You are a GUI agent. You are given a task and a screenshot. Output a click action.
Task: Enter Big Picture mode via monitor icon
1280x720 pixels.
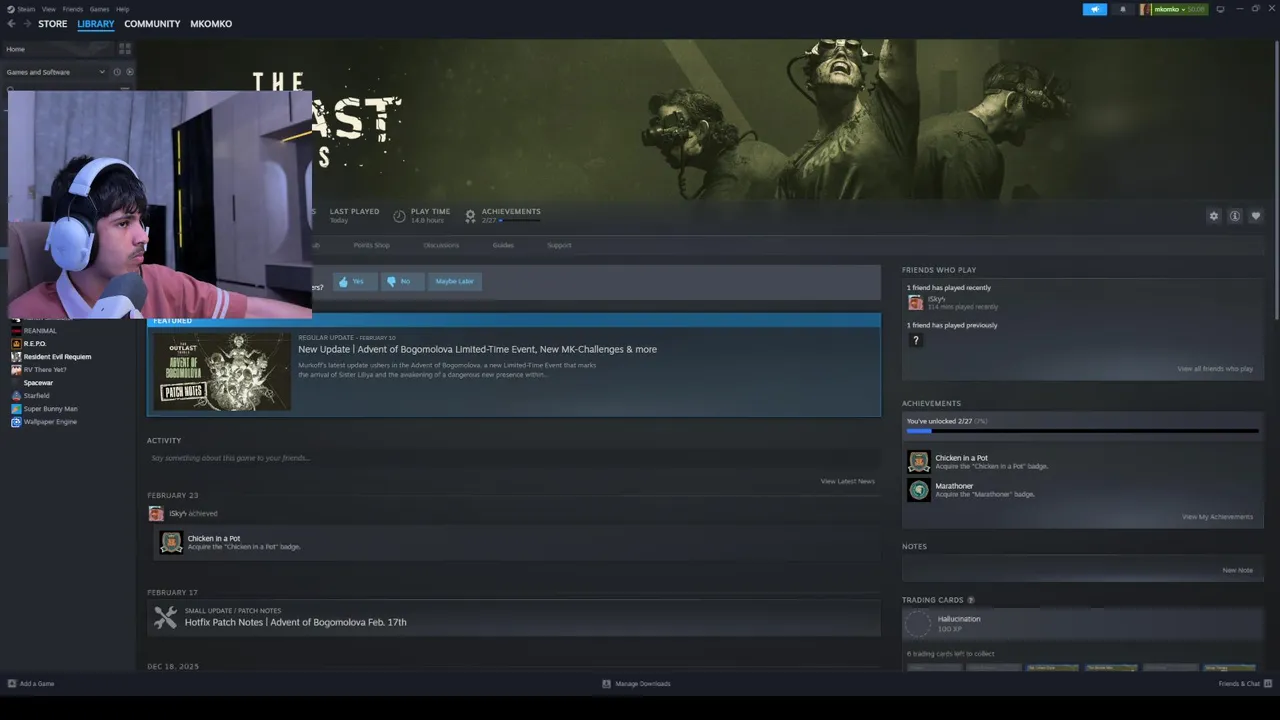[x=1220, y=9]
